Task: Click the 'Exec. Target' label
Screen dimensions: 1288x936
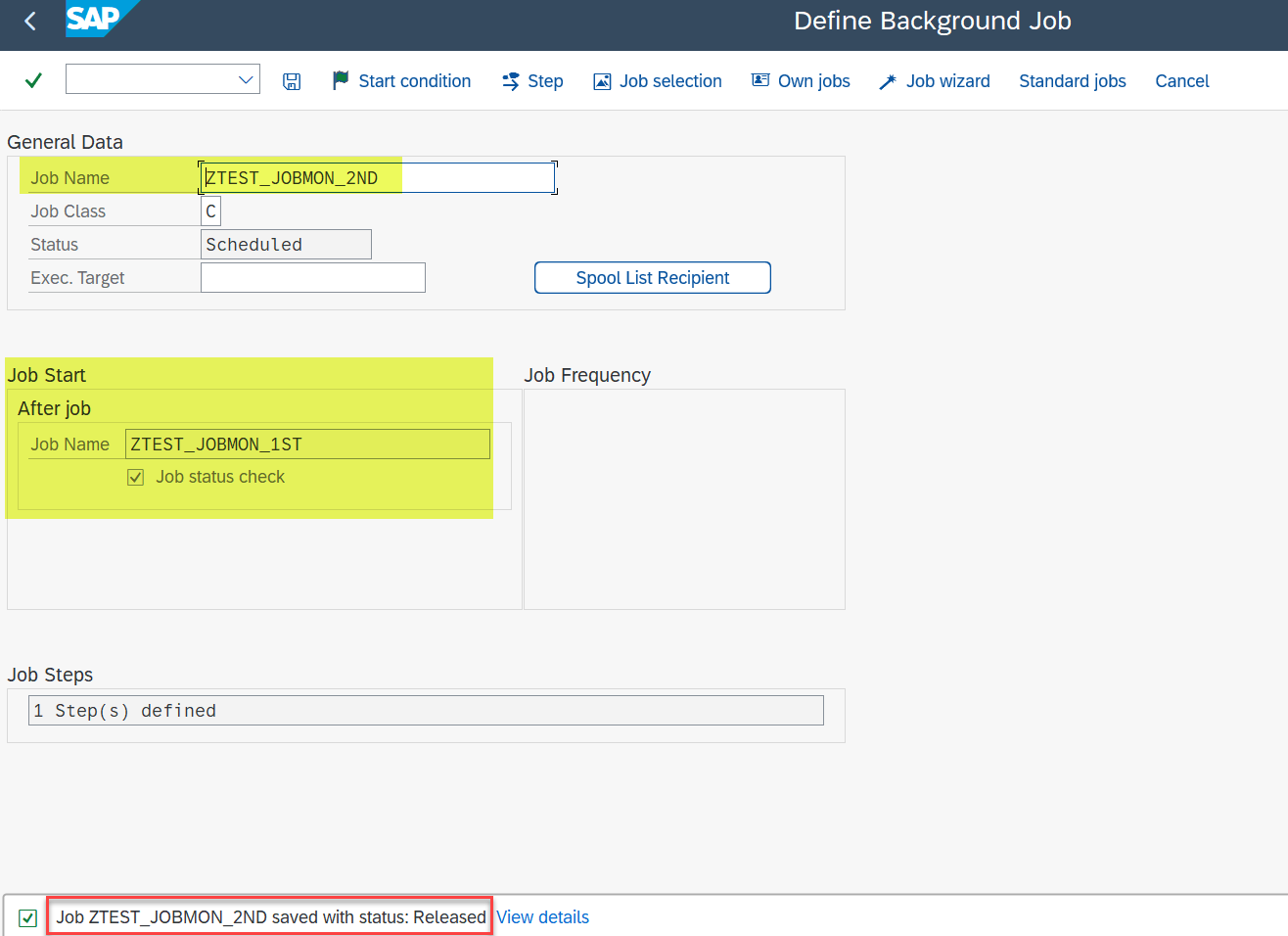Action: tap(77, 277)
